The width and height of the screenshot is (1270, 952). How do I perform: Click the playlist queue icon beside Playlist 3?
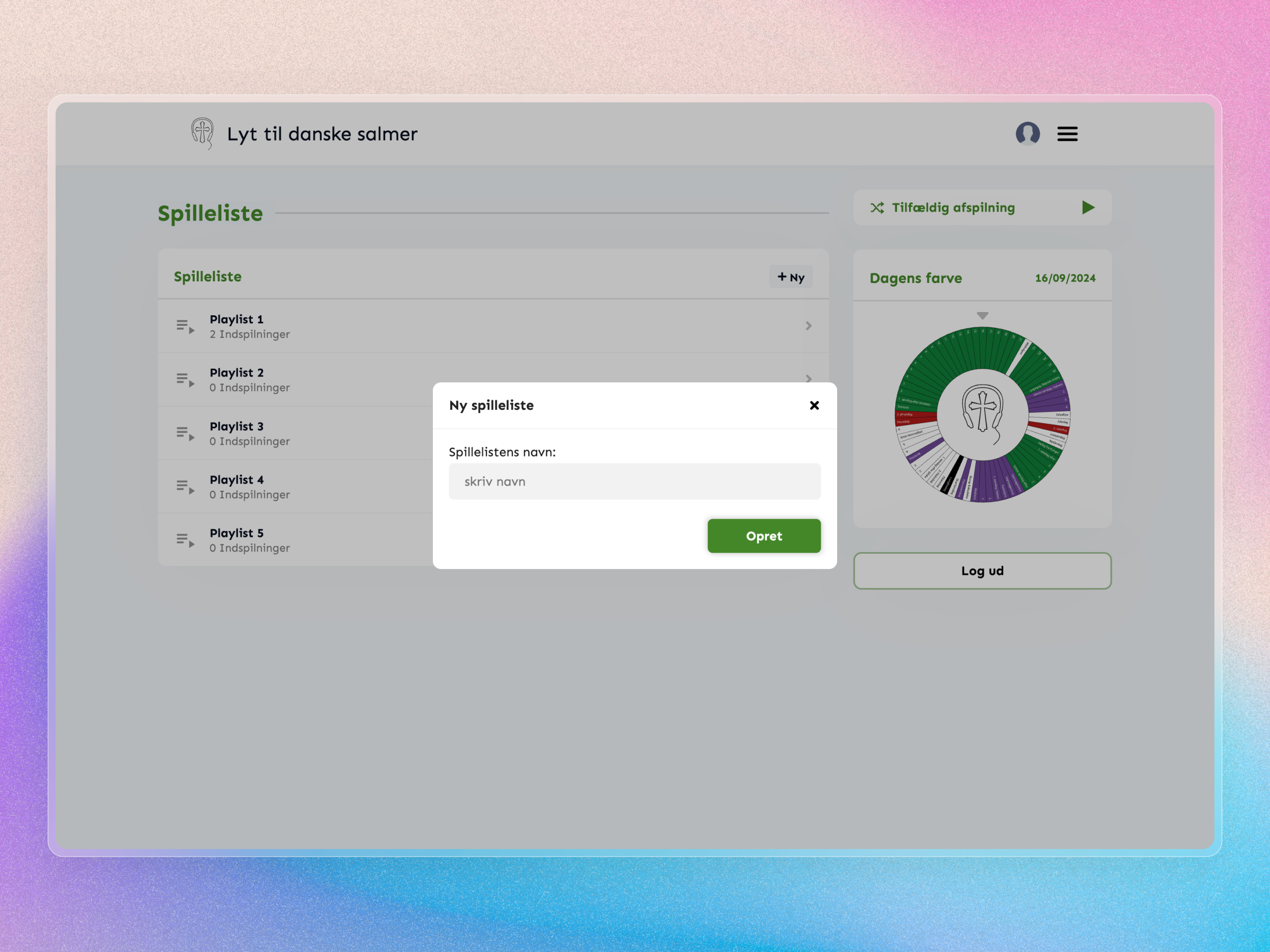coord(185,433)
